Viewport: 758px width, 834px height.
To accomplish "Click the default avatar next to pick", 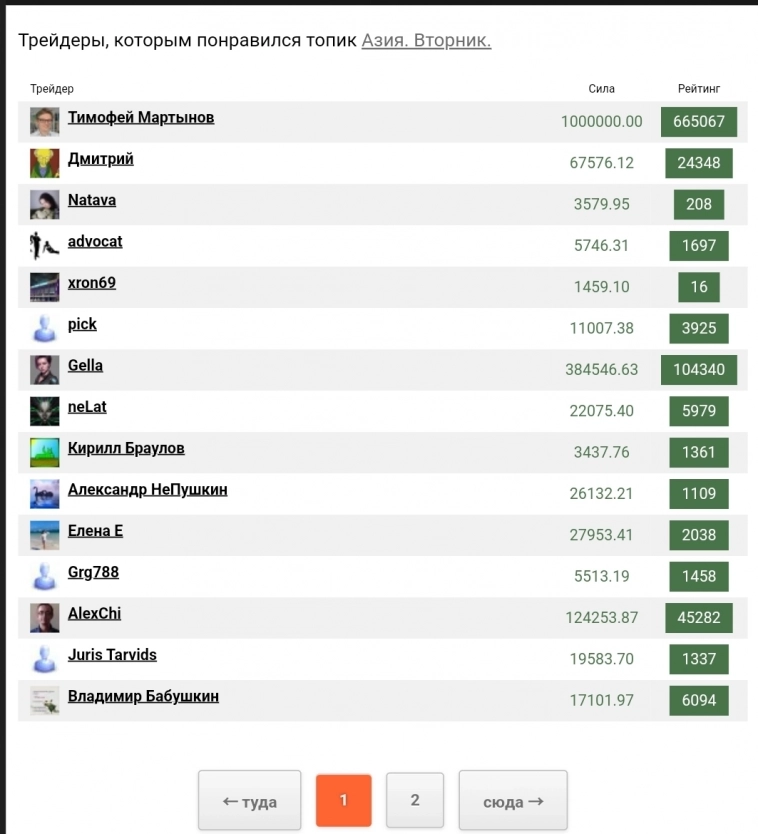I will click(x=45, y=329).
